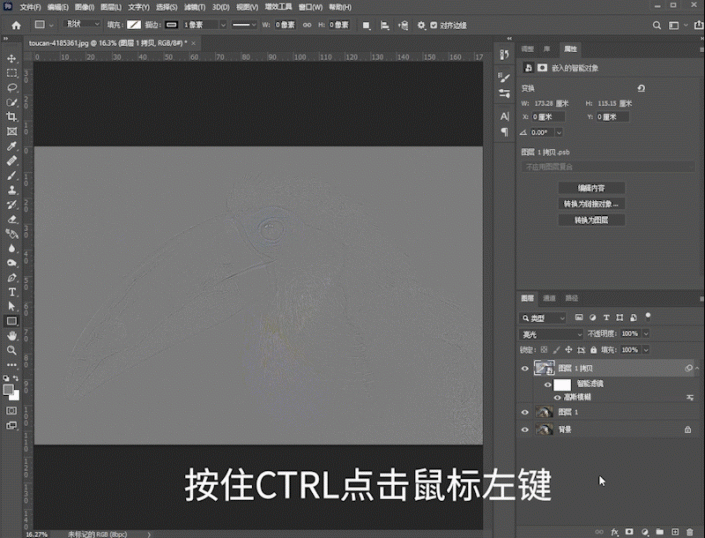705x538 pixels.
Task: Open the 形状 tool mode dropdown
Action: pos(83,24)
